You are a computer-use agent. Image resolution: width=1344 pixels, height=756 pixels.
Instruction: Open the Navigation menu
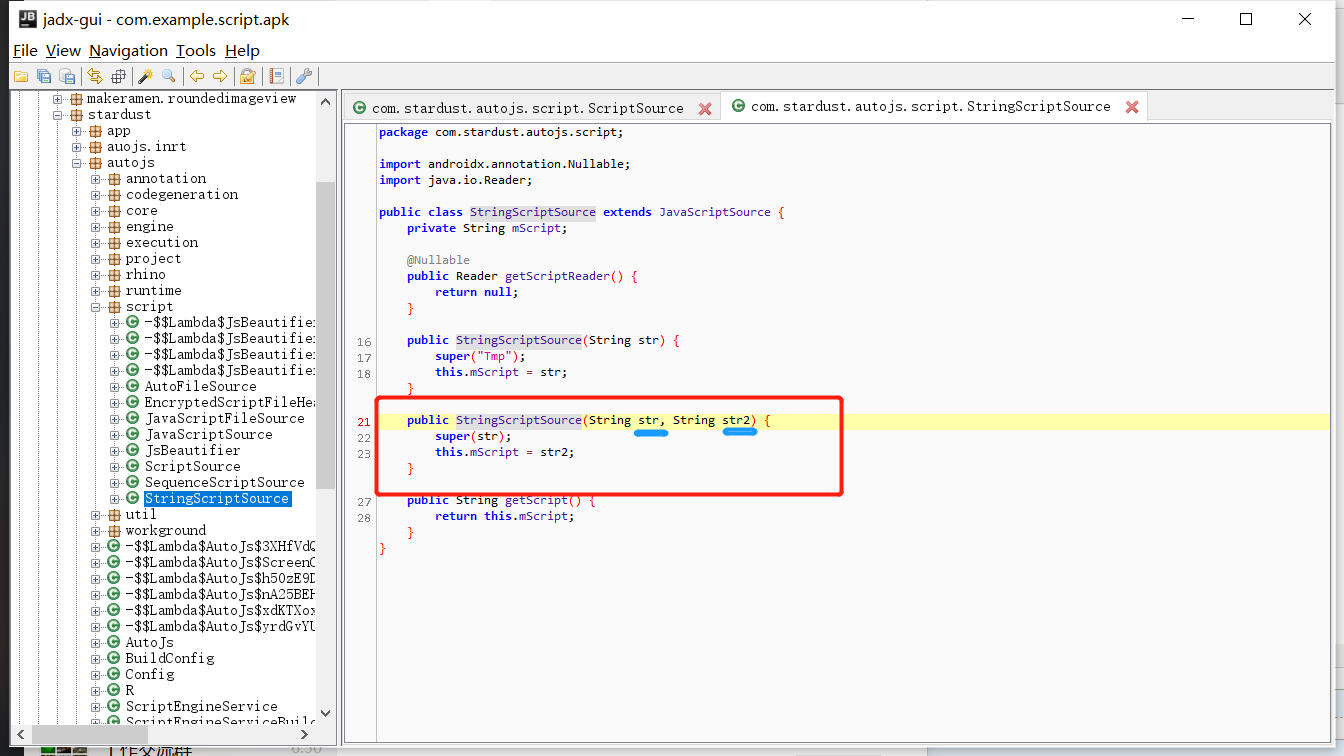click(x=128, y=50)
